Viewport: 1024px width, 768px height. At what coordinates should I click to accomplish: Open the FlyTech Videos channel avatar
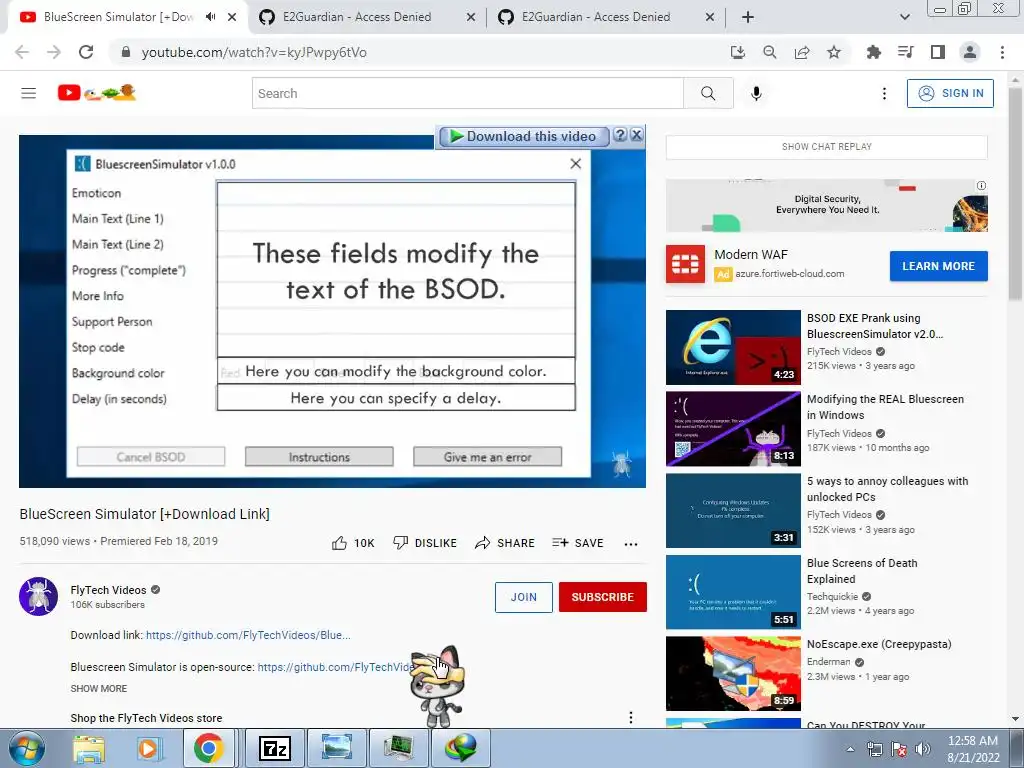tap(39, 596)
